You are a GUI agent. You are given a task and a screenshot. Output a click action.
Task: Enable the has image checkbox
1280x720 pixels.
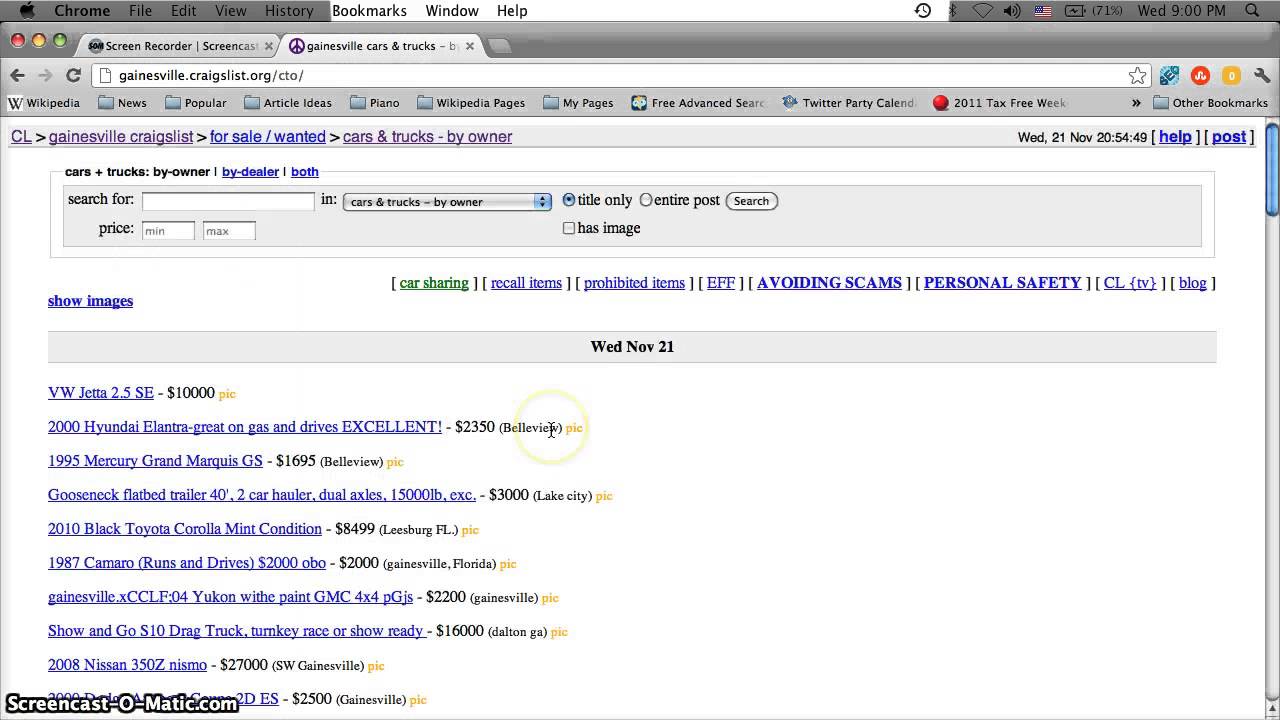[569, 228]
